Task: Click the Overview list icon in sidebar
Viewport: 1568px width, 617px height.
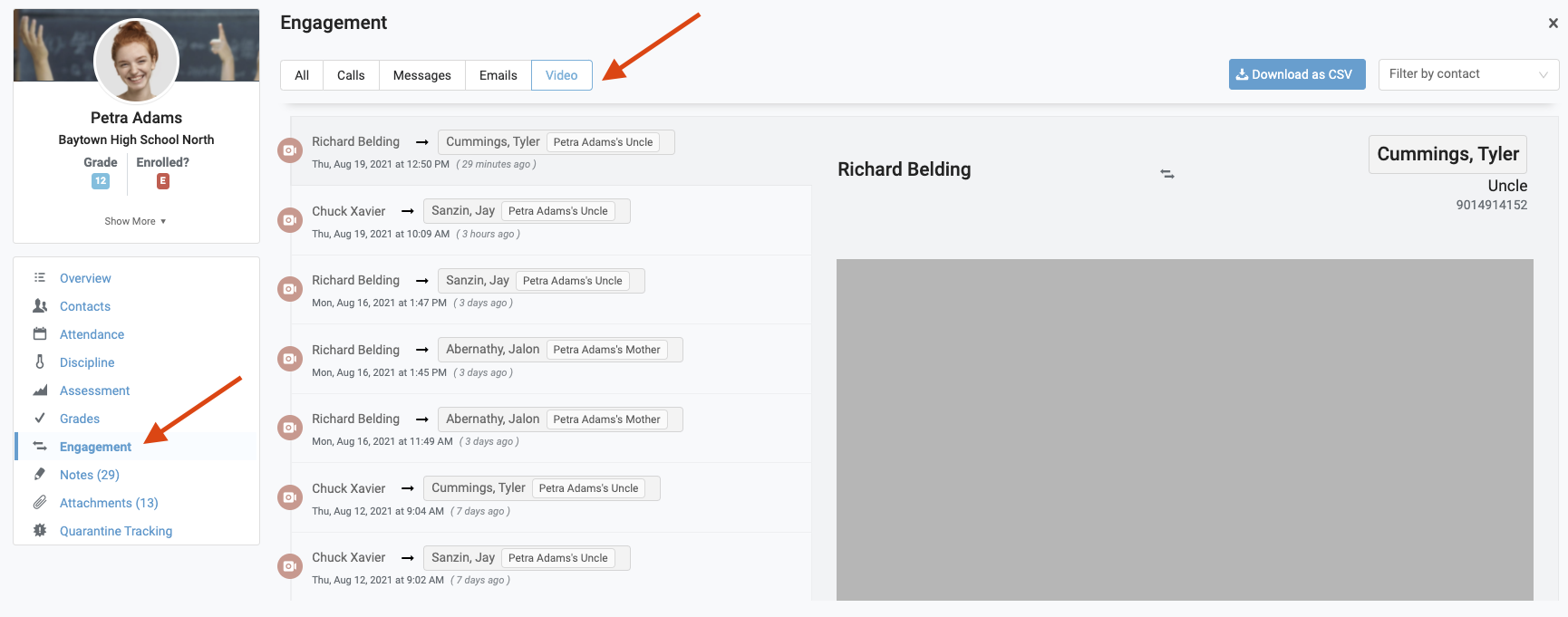Action: (x=40, y=277)
